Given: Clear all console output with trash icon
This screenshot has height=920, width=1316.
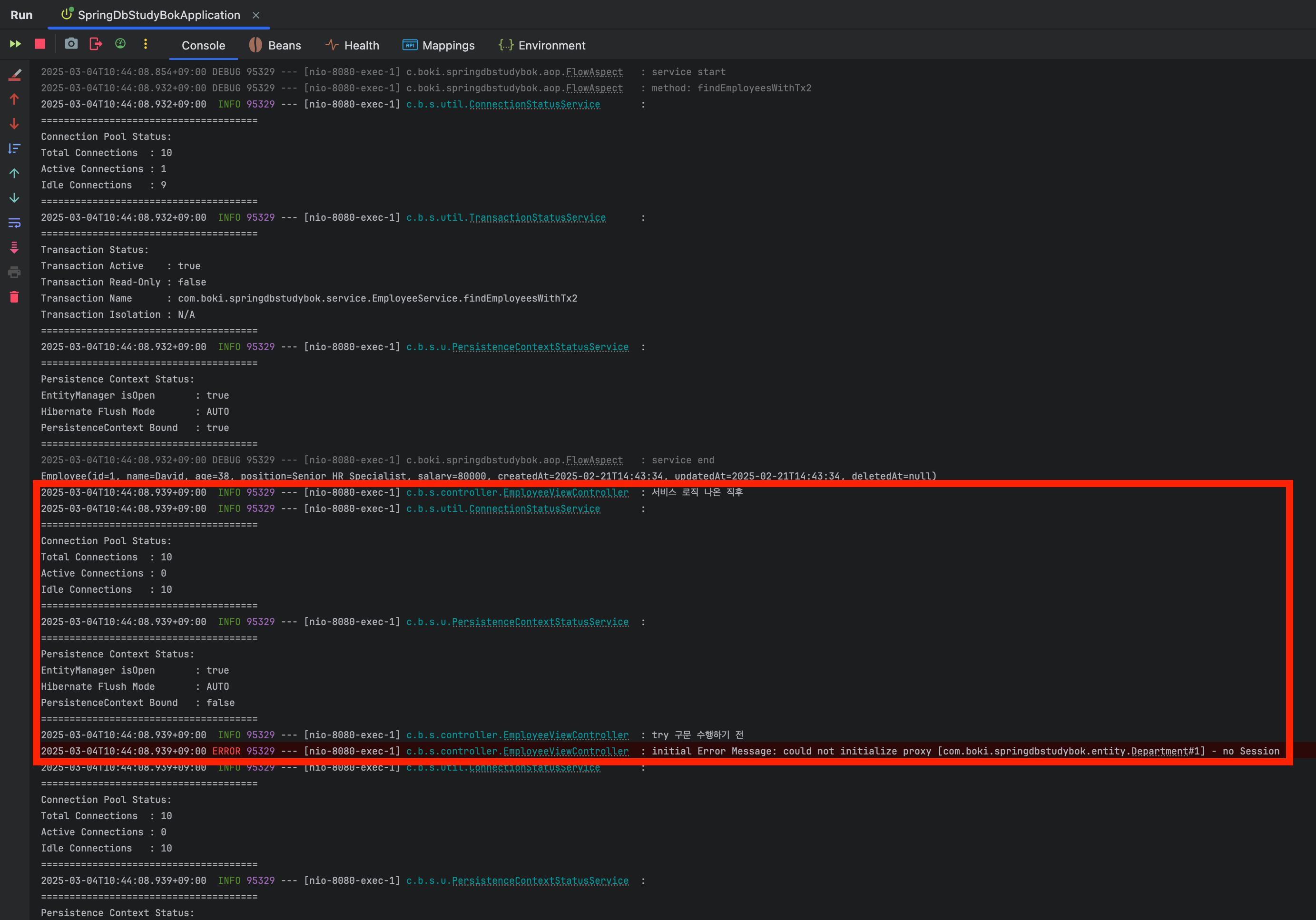Looking at the screenshot, I should click(x=15, y=297).
